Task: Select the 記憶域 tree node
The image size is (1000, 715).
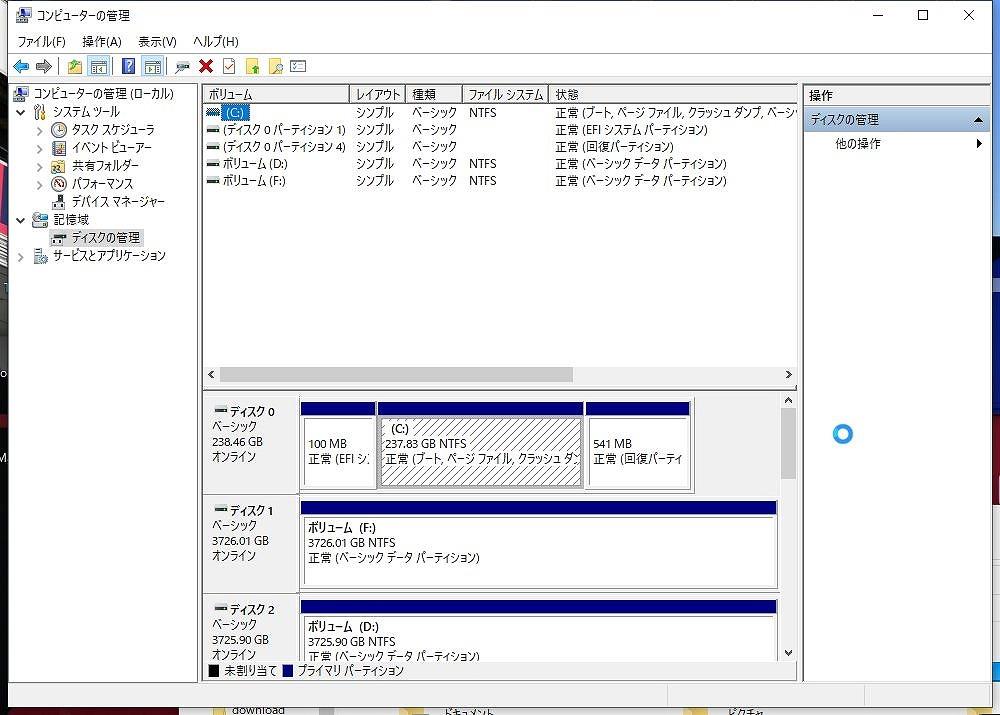Action: 71,220
